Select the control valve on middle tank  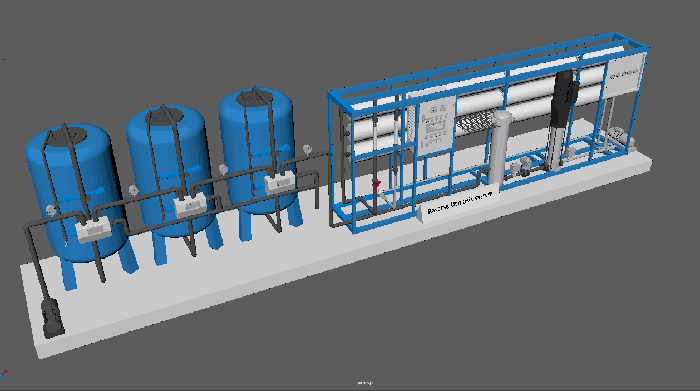190,205
